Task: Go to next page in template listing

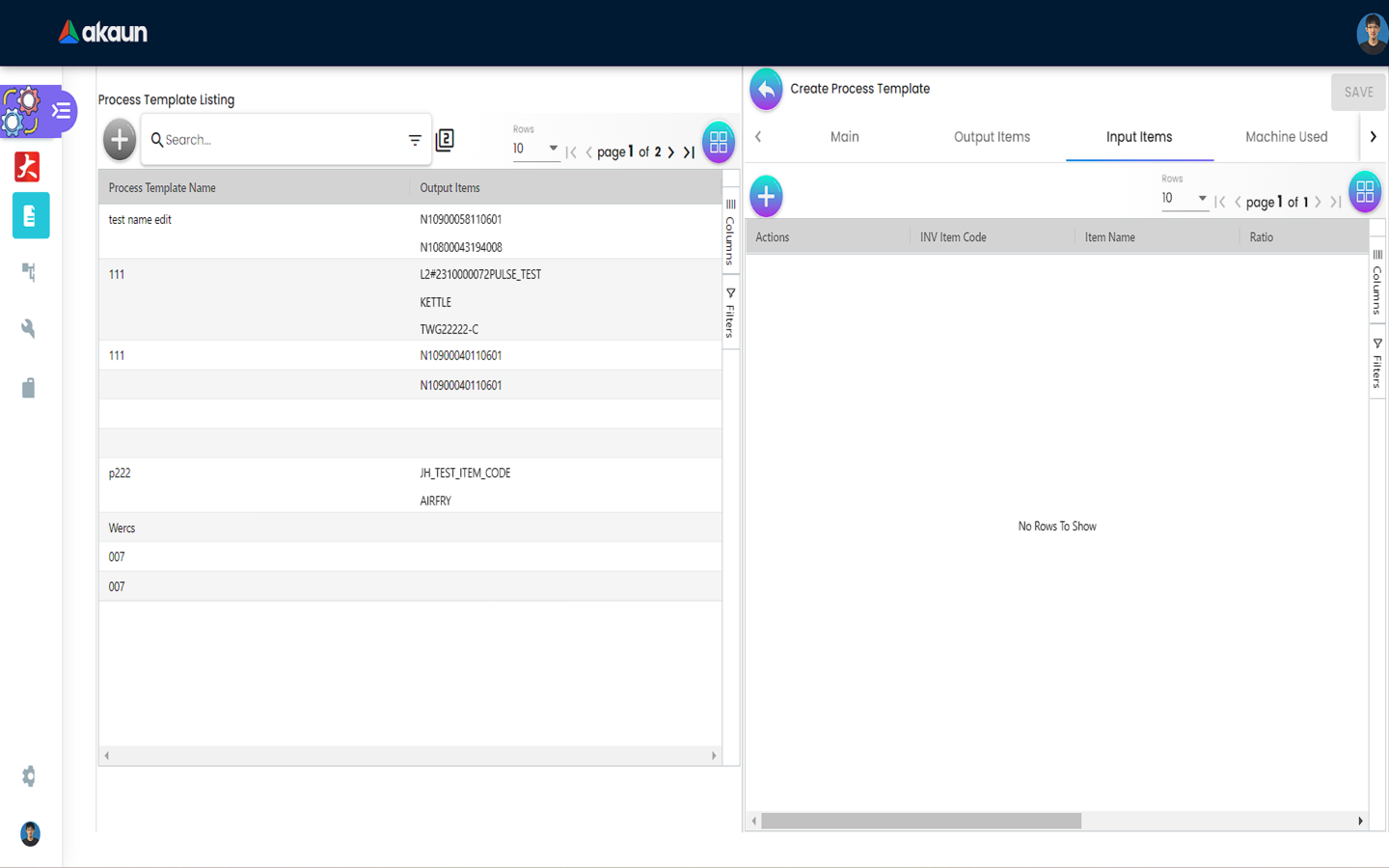Action: pos(671,152)
